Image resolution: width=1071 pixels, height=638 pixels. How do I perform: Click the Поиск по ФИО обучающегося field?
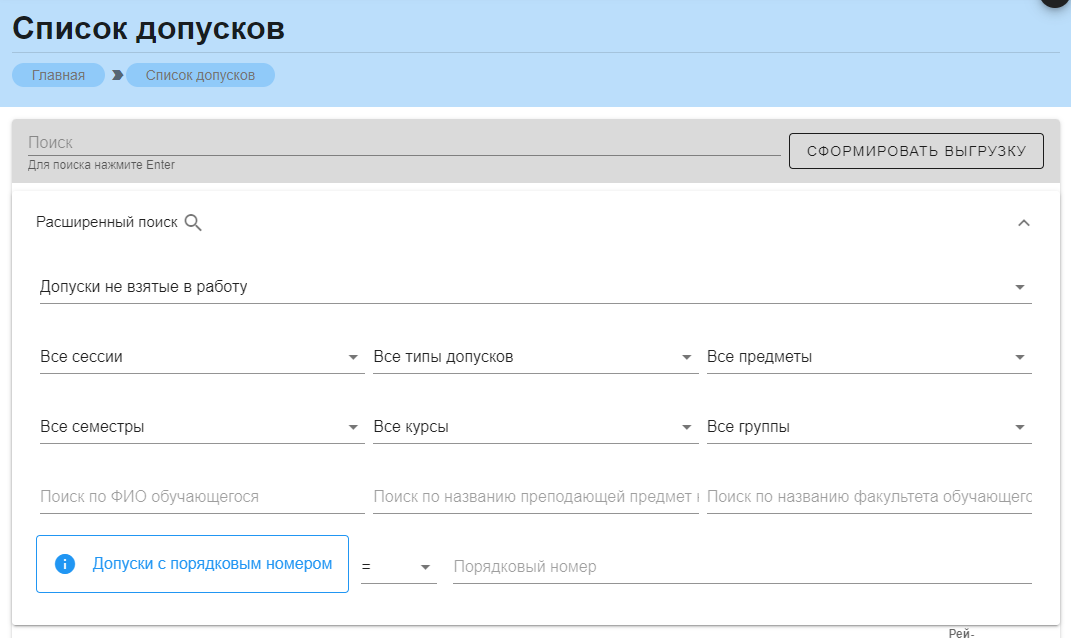pyautogui.click(x=201, y=497)
